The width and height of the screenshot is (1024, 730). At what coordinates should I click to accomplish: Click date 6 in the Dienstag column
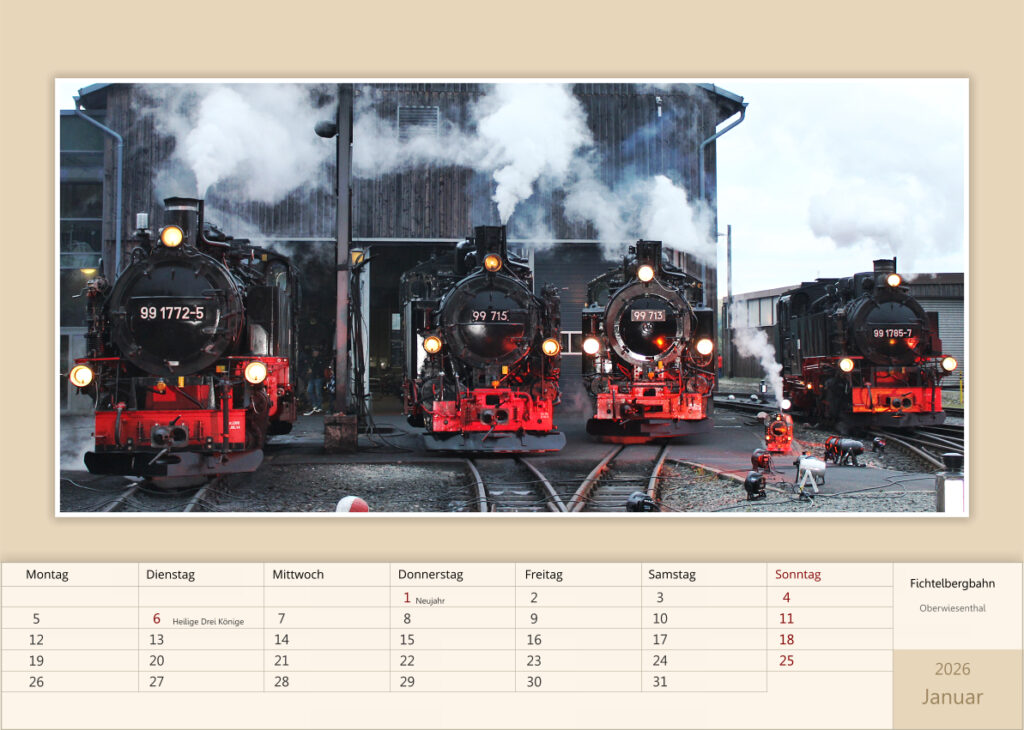[156, 618]
